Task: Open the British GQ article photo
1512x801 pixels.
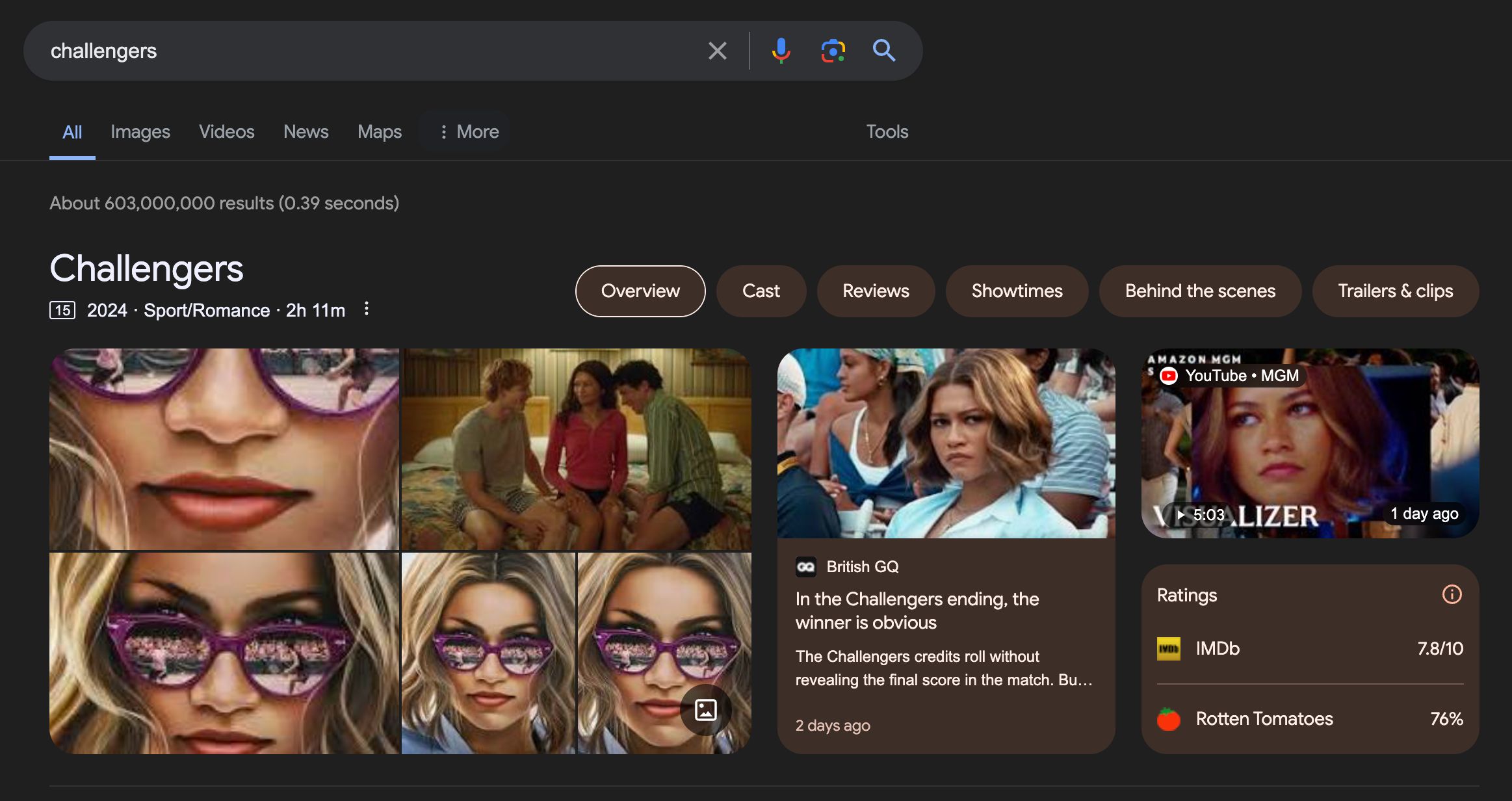Action: tap(946, 443)
